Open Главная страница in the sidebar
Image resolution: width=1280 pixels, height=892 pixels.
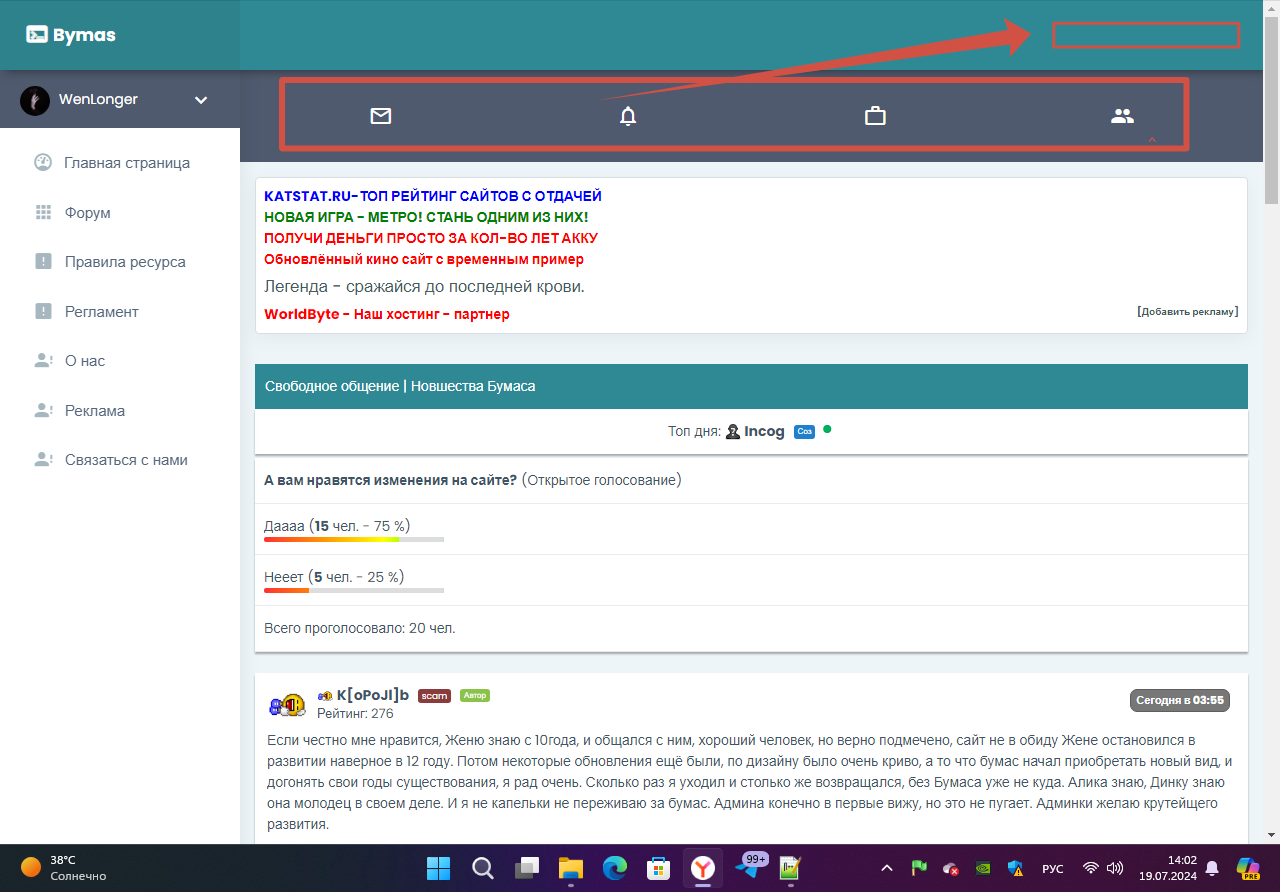(x=126, y=163)
